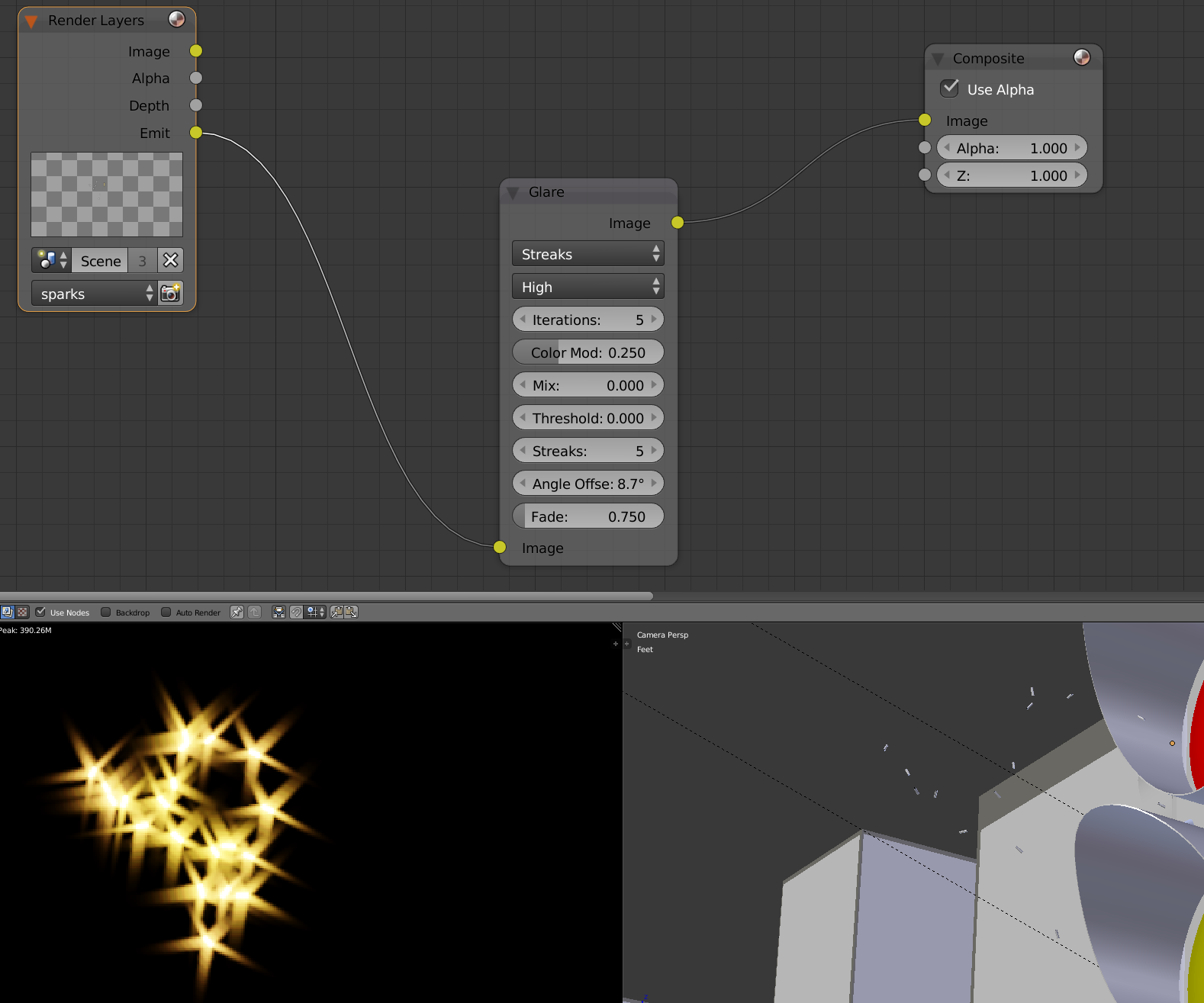This screenshot has height=1003, width=1204.
Task: Click the Fade slider in Glare node
Action: tap(588, 516)
